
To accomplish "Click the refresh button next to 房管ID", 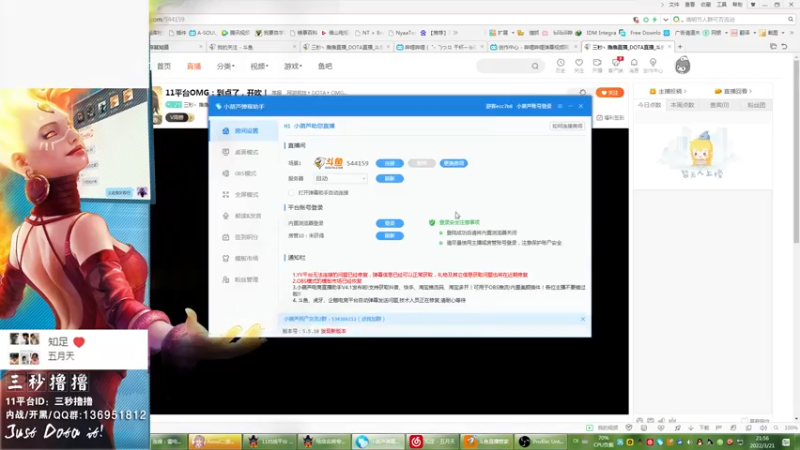I will [x=390, y=236].
